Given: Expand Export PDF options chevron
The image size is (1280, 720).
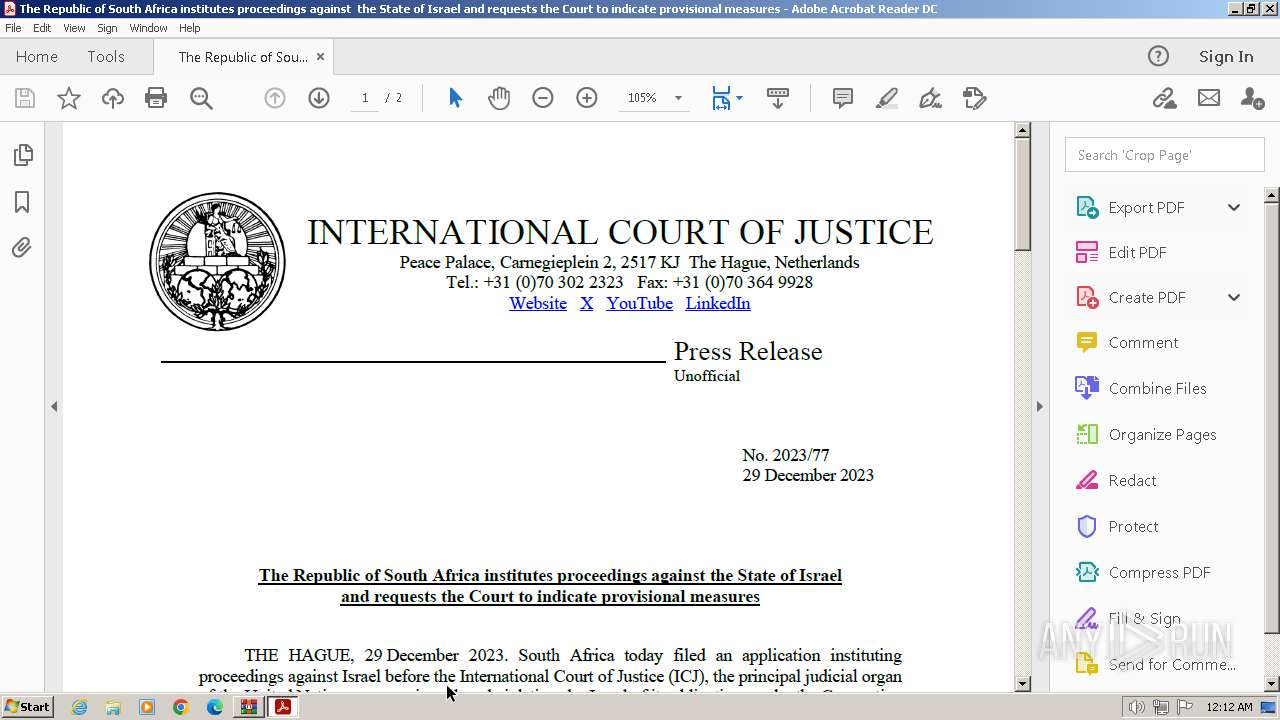Looking at the screenshot, I should (x=1234, y=208).
